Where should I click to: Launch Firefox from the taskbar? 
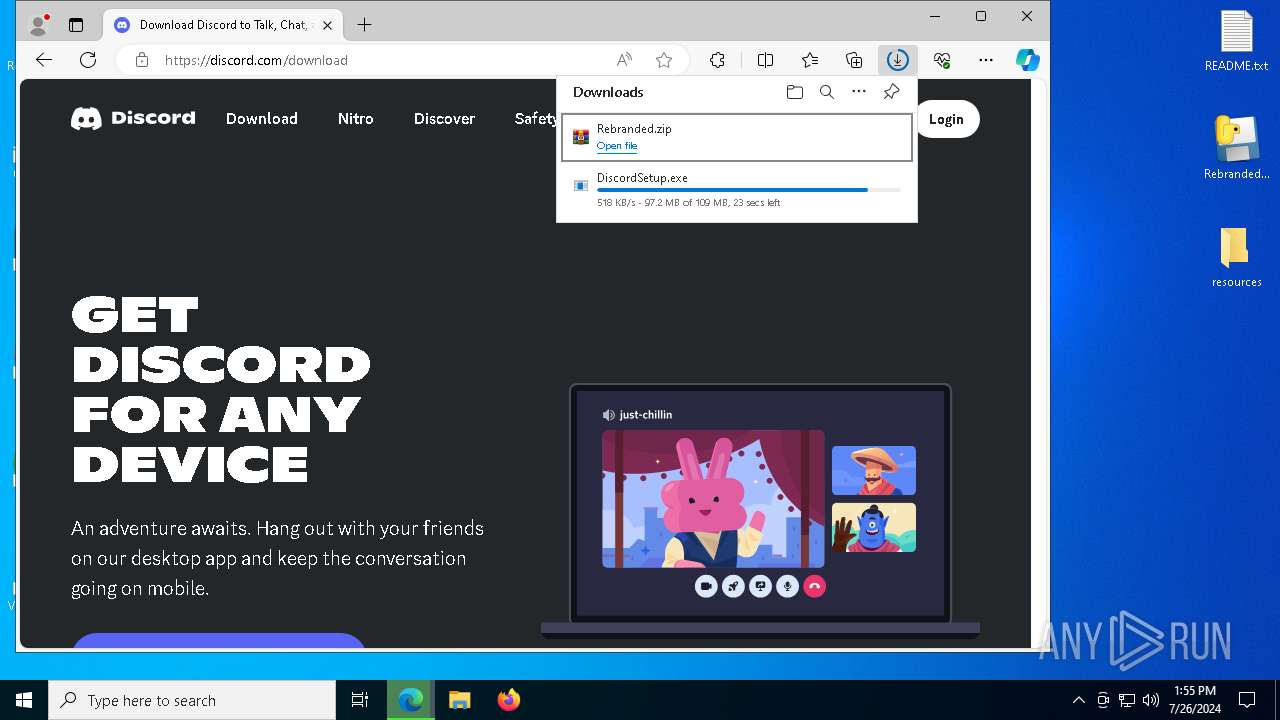pos(509,700)
